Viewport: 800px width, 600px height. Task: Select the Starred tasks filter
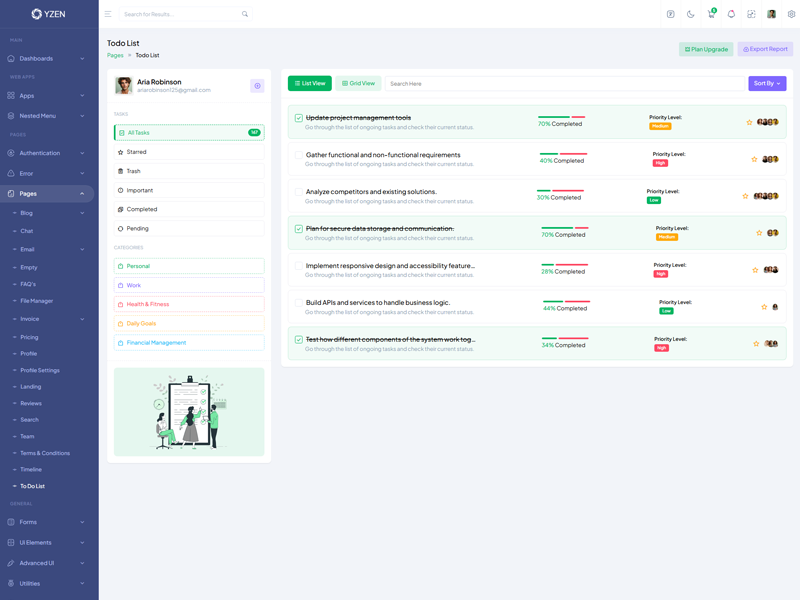188,152
